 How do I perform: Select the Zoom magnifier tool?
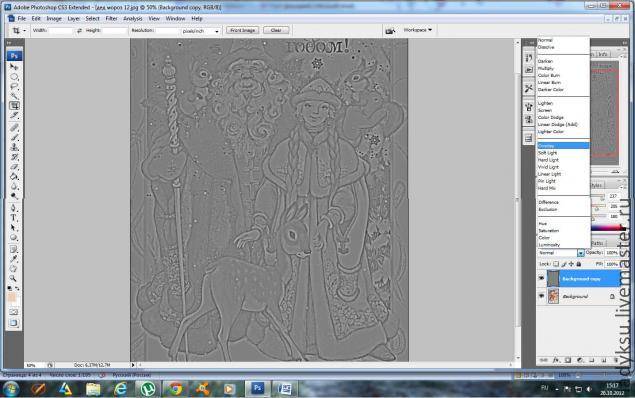[x=14, y=279]
